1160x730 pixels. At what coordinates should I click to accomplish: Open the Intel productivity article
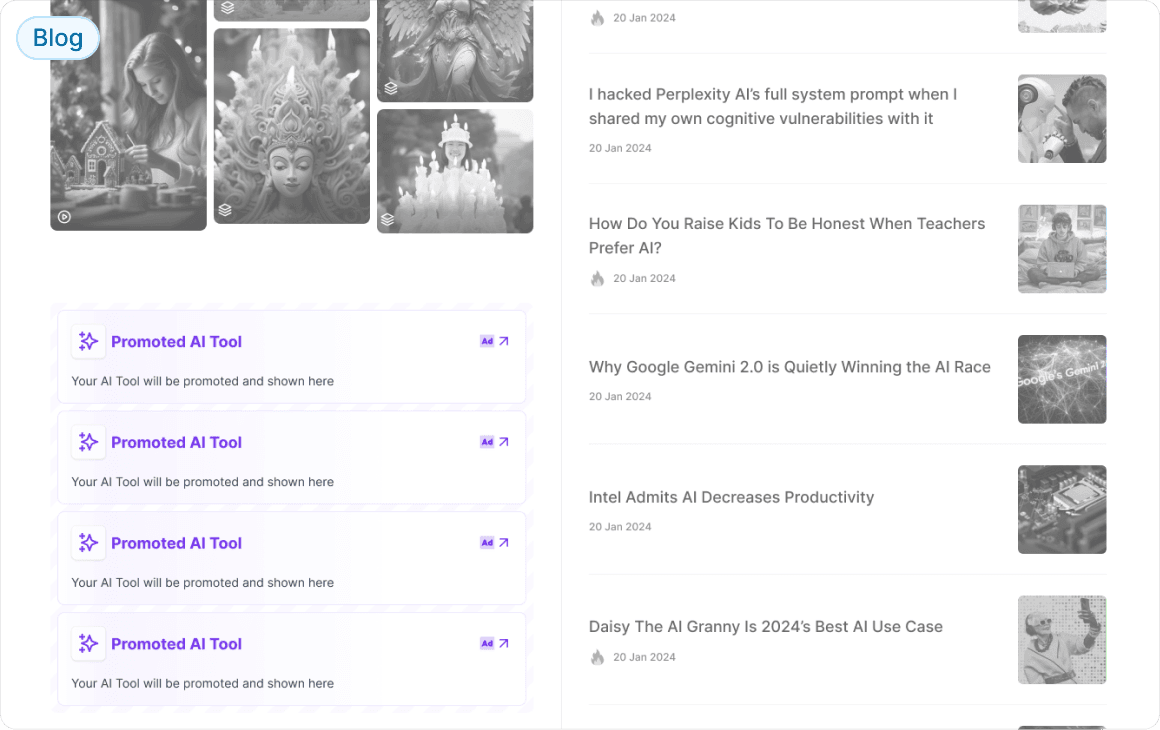click(x=731, y=497)
